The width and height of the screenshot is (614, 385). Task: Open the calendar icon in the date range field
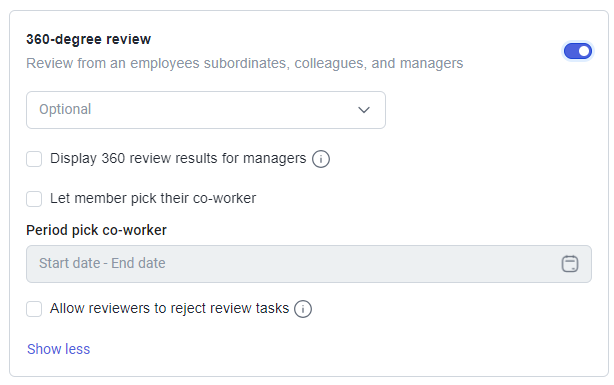[570, 264]
